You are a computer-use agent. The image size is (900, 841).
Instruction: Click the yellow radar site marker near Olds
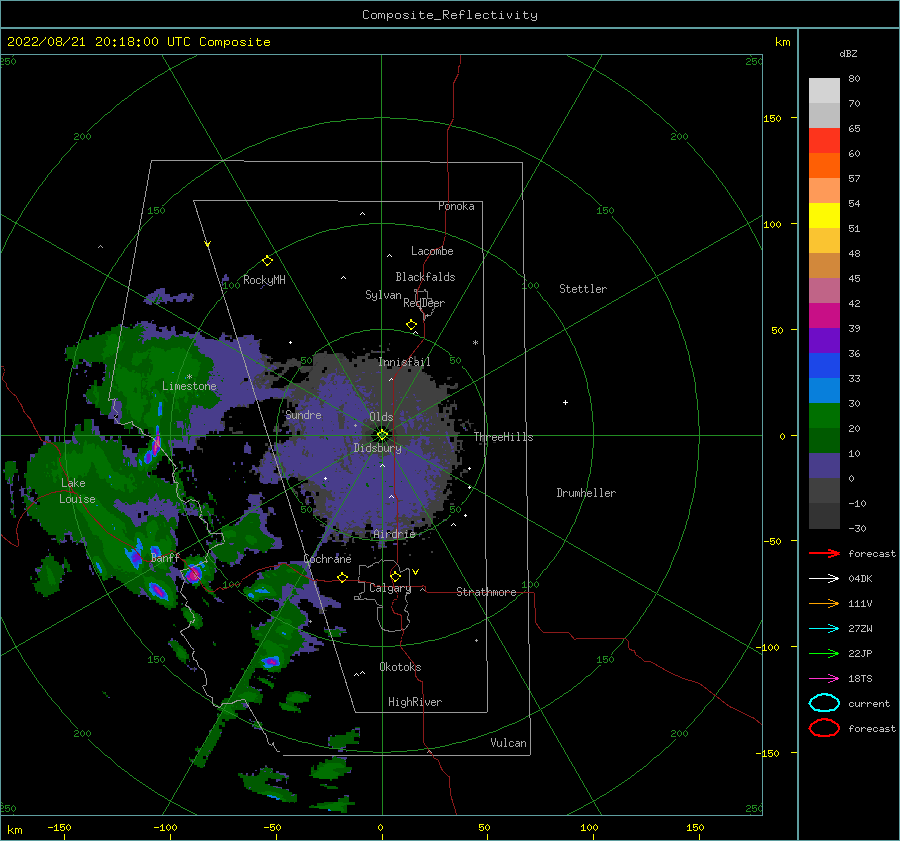click(x=382, y=435)
